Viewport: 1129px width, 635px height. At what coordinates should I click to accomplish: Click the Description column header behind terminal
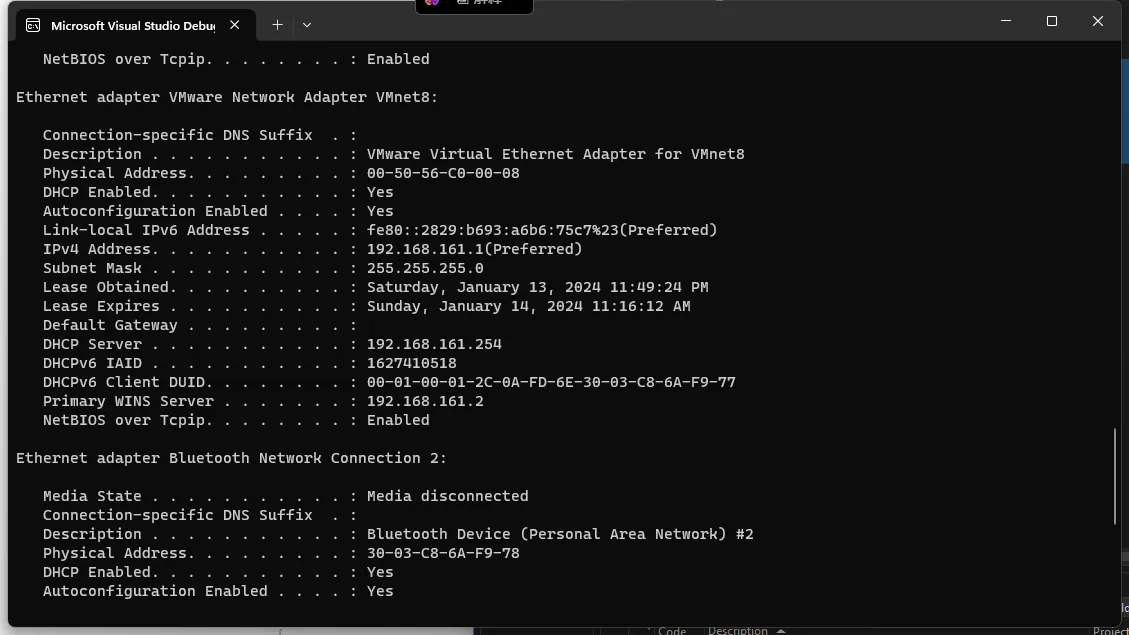[738, 630]
